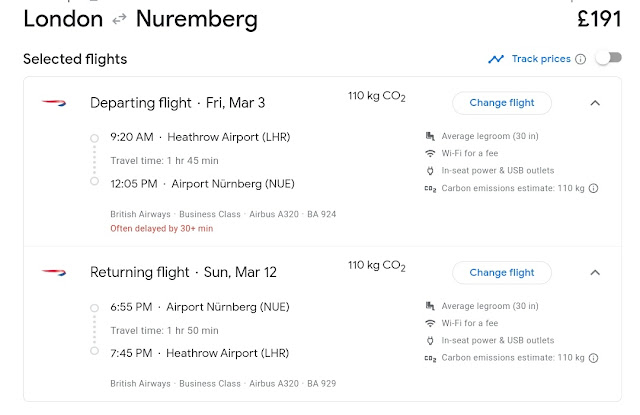
Task: Click the returning flight Wi-Fi icon
Action: (x=430, y=323)
